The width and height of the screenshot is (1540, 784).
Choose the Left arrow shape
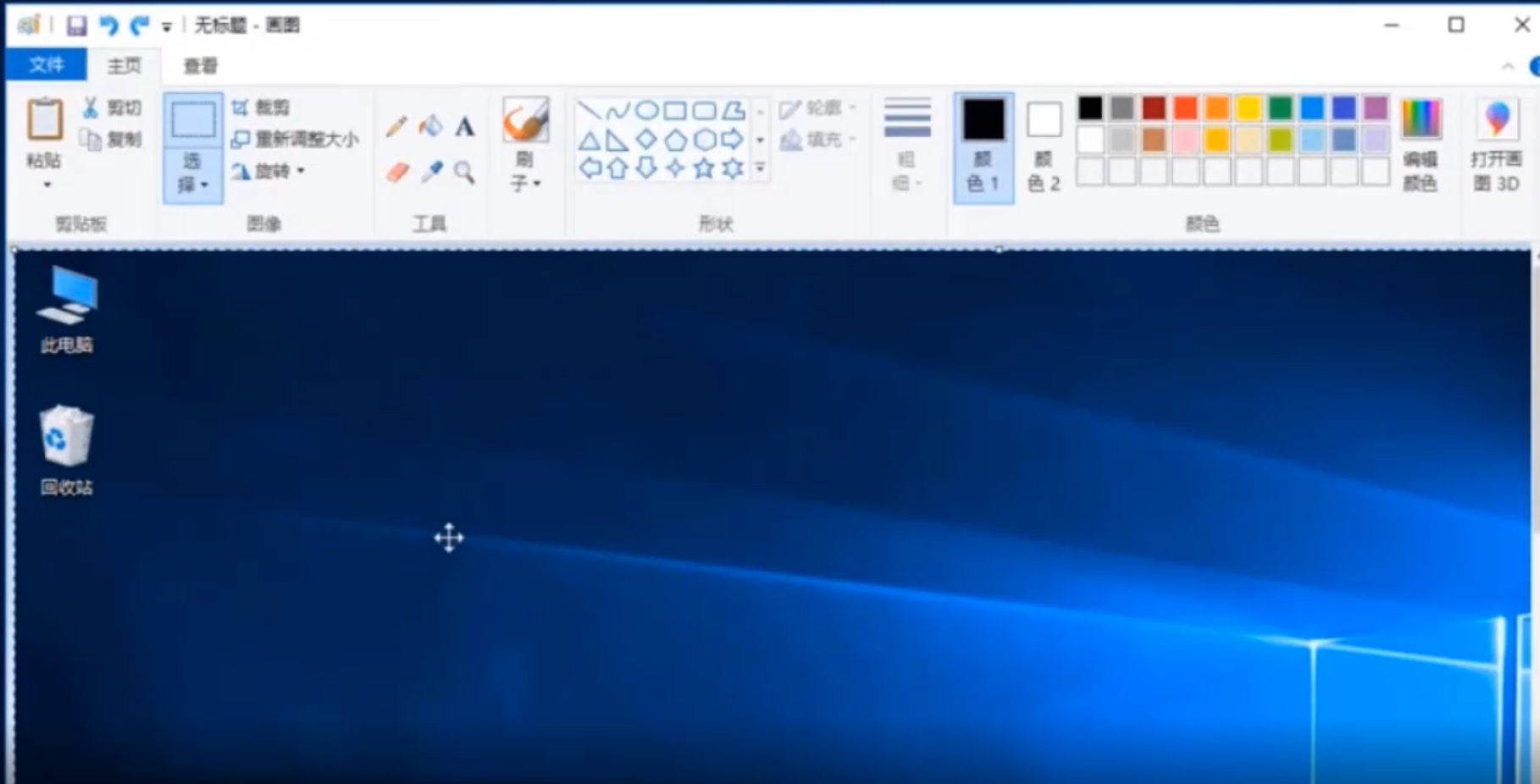click(x=589, y=168)
